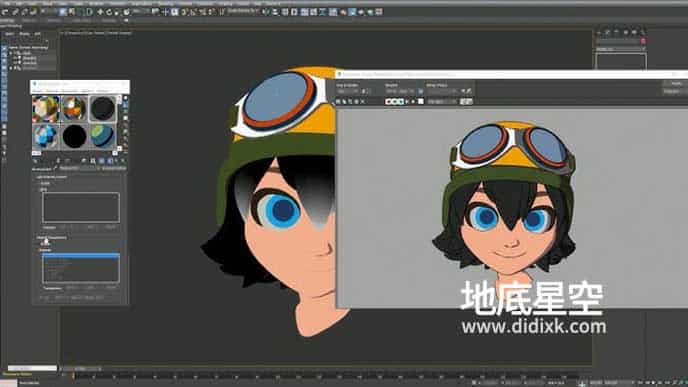Open the Material Editor toolbar icon
Image resolution: width=688 pixels, height=387 pixels.
tap(333, 12)
